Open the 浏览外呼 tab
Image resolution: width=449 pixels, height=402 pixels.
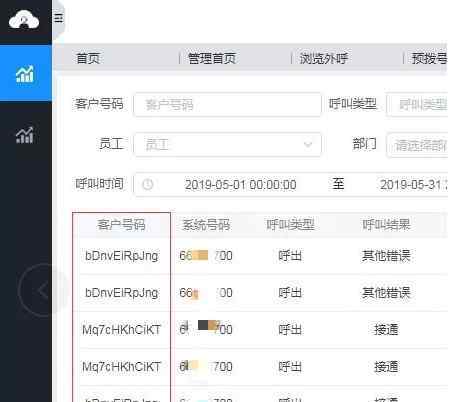324,59
